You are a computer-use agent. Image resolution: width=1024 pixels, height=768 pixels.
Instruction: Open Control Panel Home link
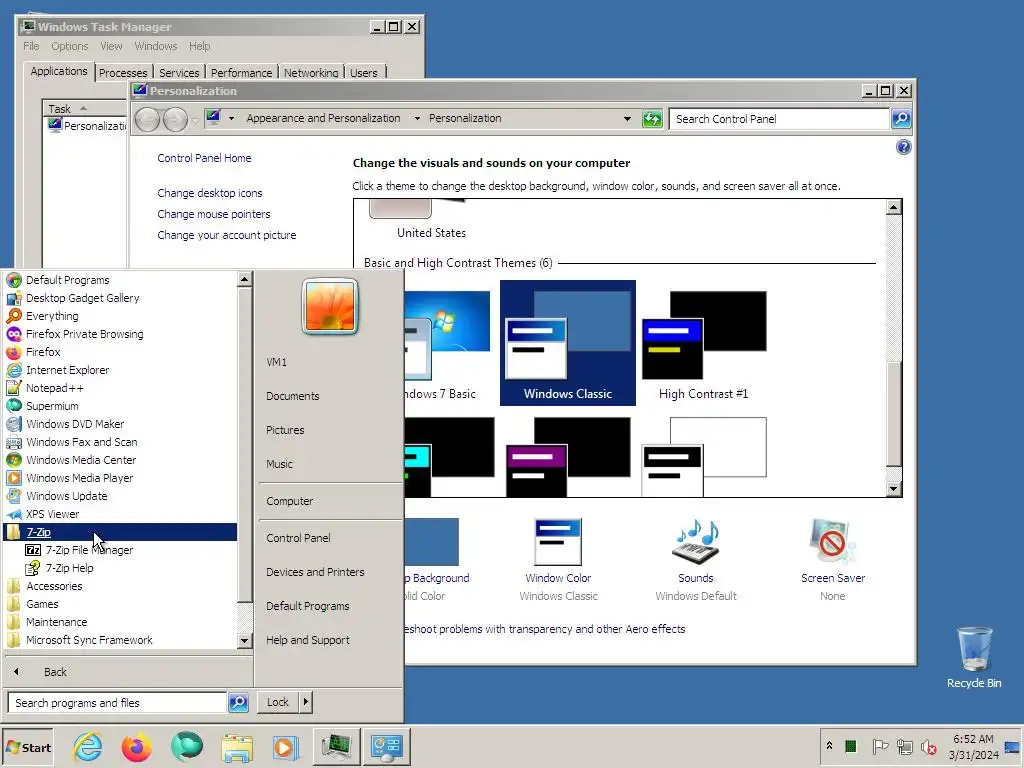[x=204, y=158]
